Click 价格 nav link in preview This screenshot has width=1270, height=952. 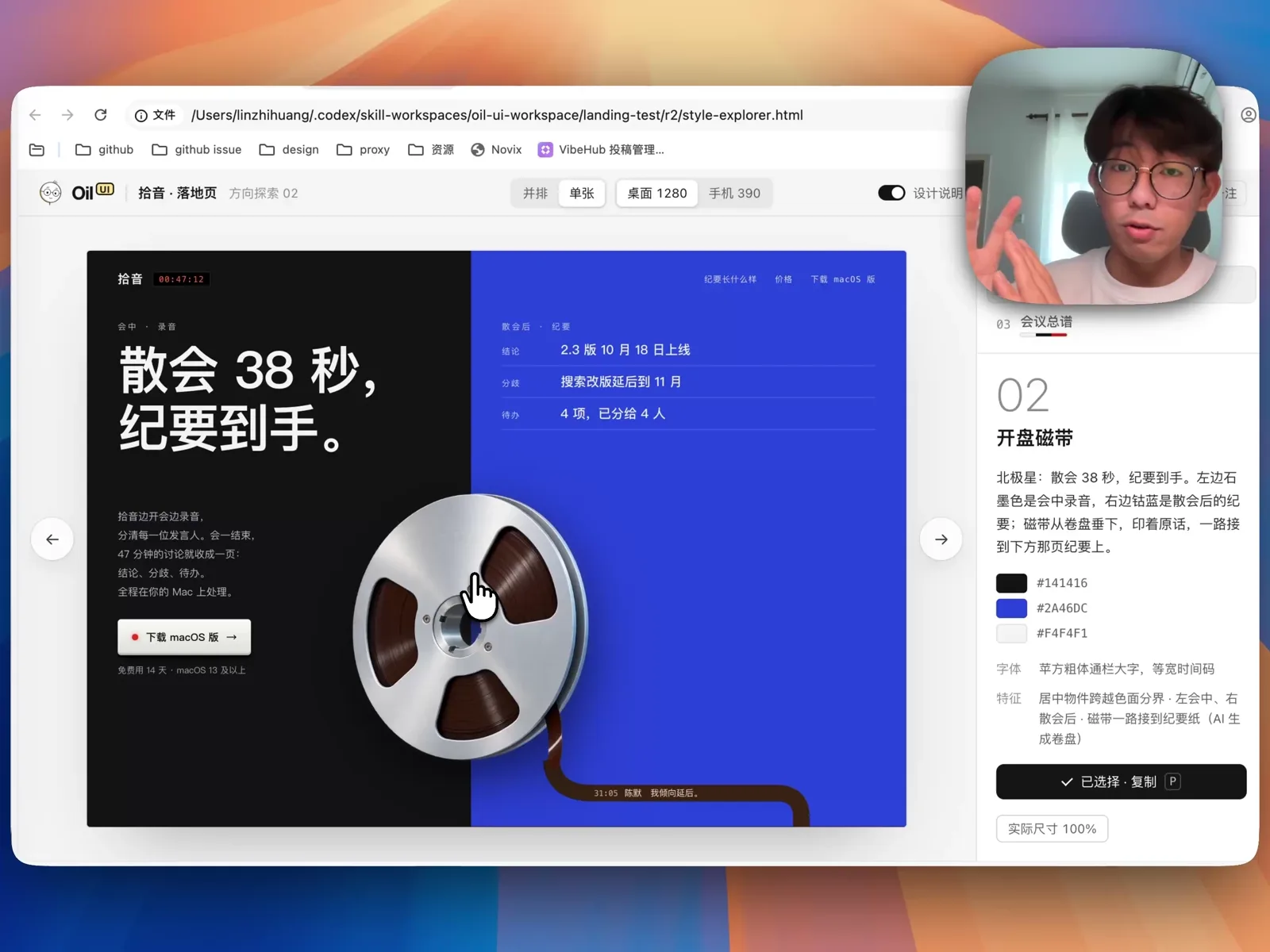pyautogui.click(x=783, y=279)
